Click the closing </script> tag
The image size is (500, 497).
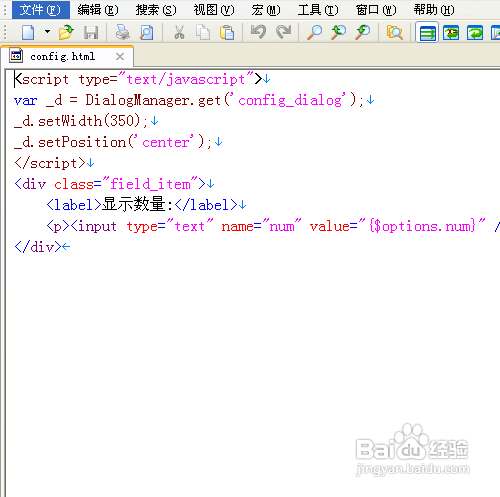[x=50, y=163]
